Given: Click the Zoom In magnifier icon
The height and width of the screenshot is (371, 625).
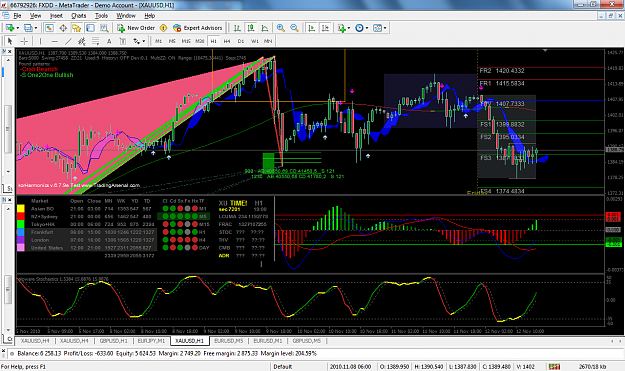Looking at the screenshot, I should 281,28.
